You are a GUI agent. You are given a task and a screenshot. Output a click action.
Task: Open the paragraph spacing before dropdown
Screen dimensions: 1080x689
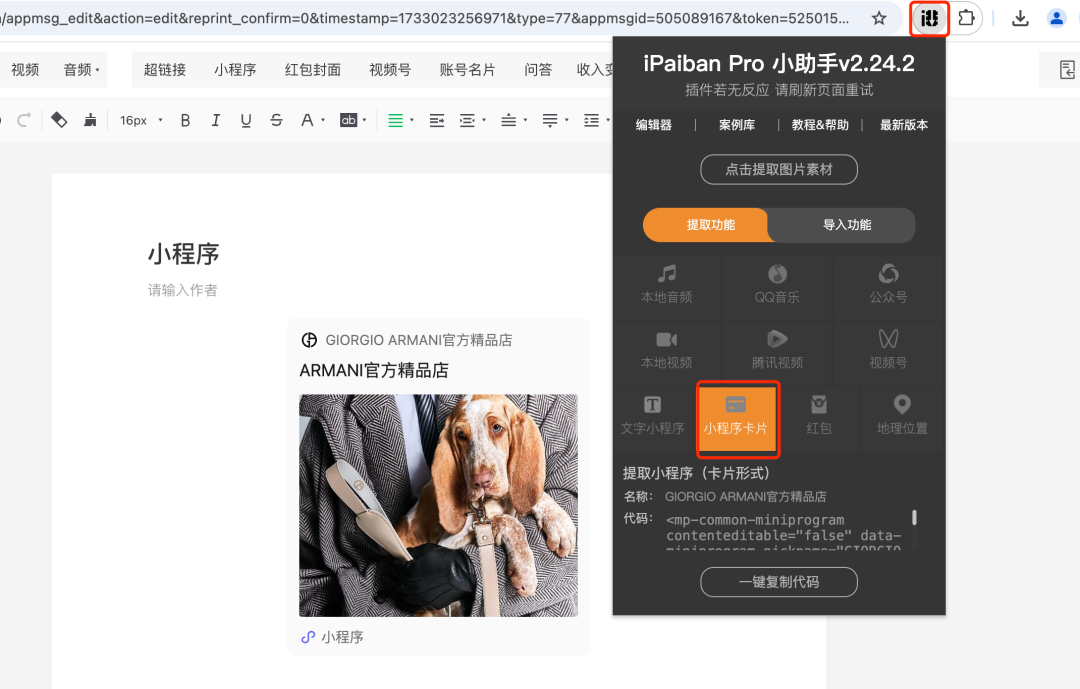coord(525,121)
